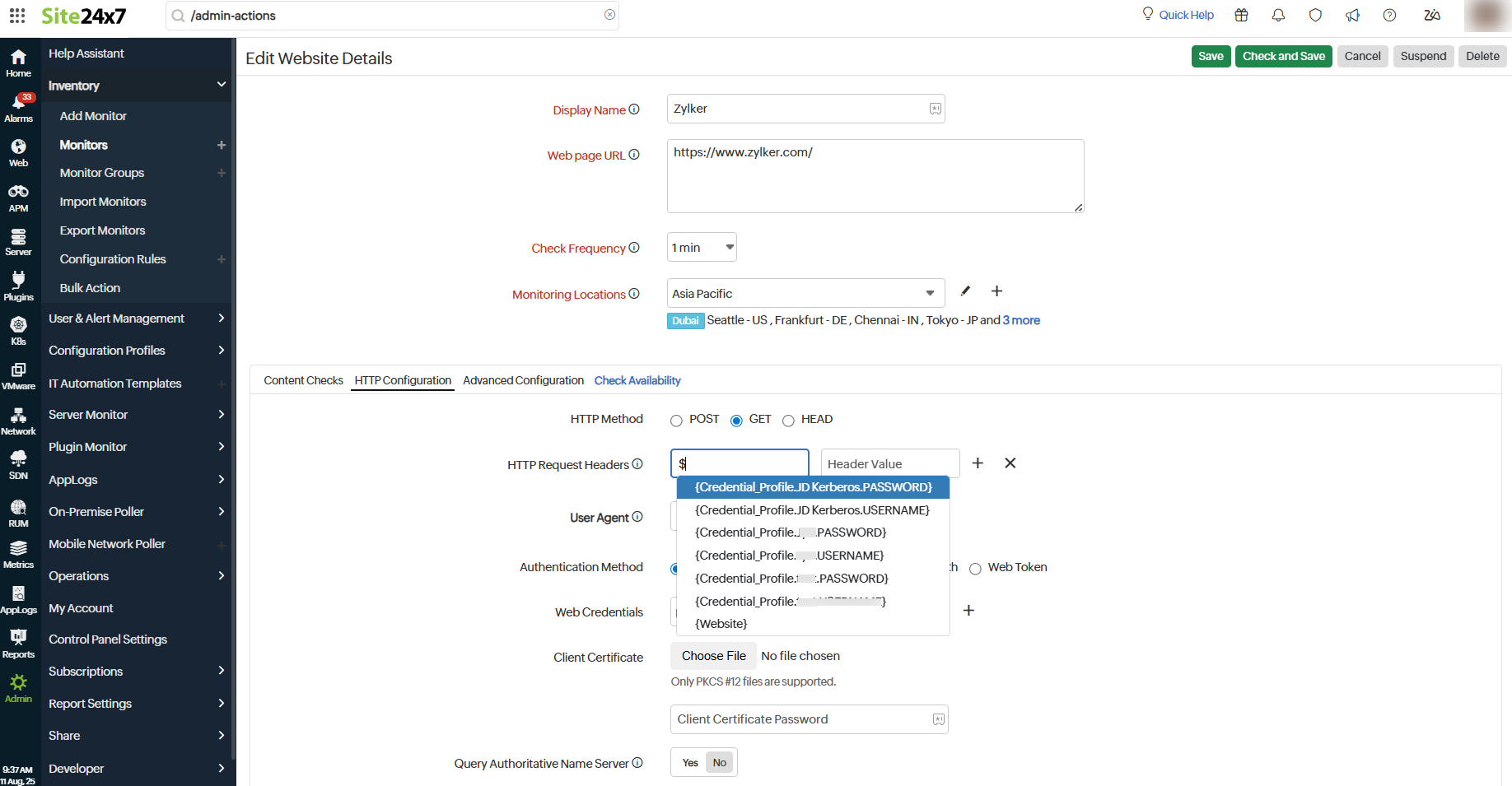1512x786 pixels.
Task: Open the Check Frequency dropdown
Action: pyautogui.click(x=702, y=248)
